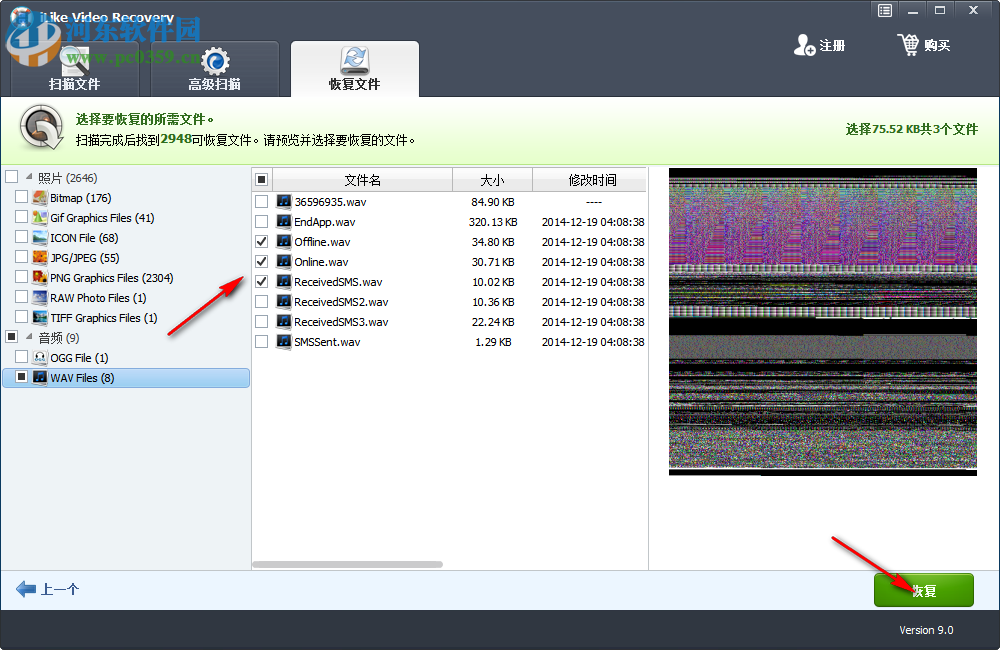
Task: Open the 高级扫描 advanced scan tool
Action: (x=213, y=58)
